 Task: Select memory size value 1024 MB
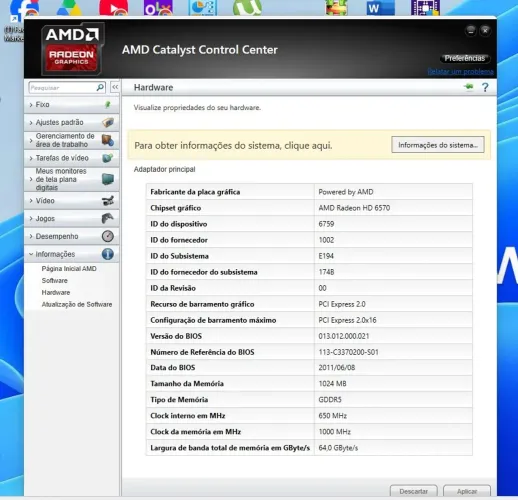point(332,384)
